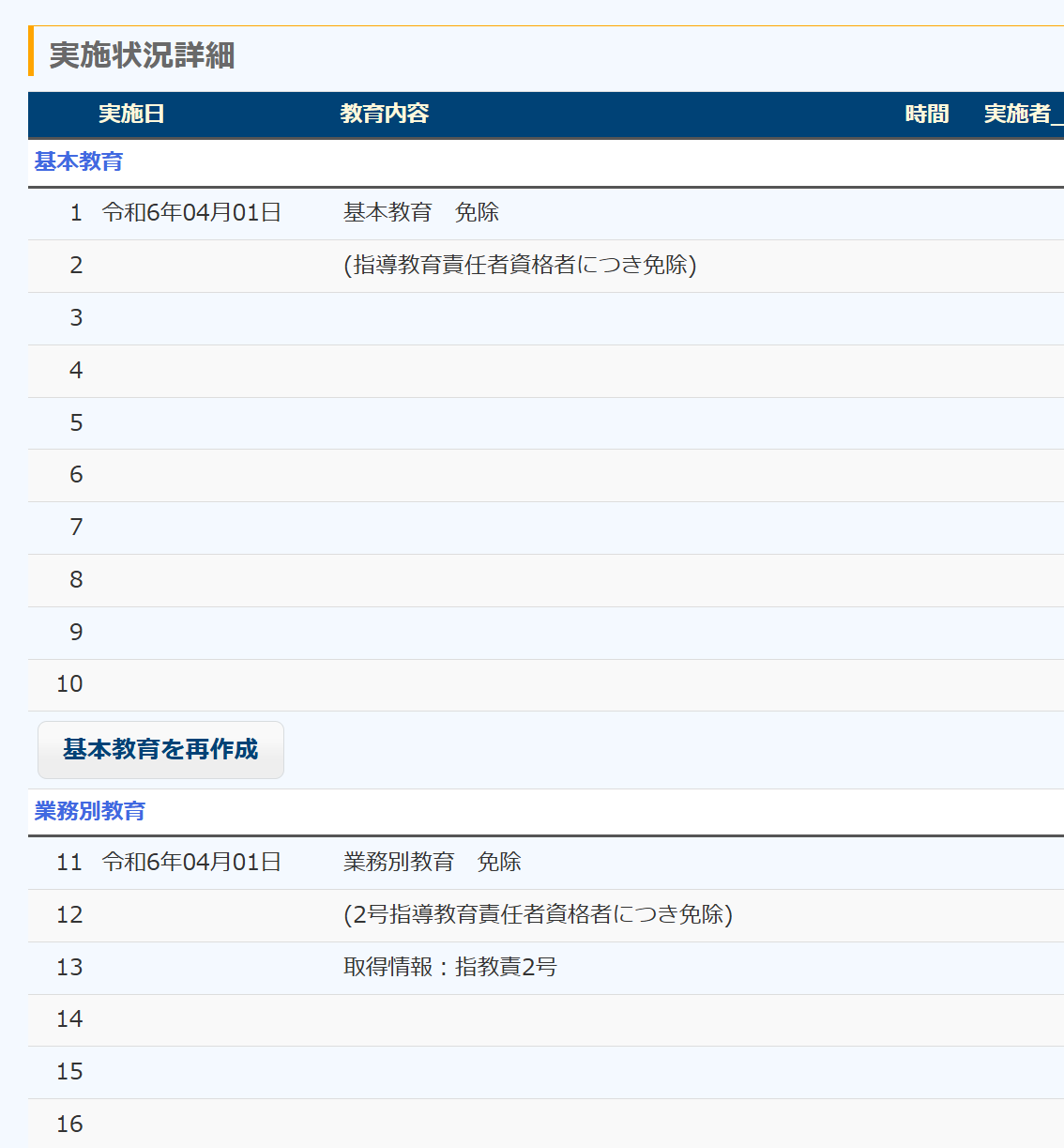The image size is (1064, 1148).
Task: Select the (指導教育責任者資格者につき免除) text in row 2
Action: tap(520, 266)
